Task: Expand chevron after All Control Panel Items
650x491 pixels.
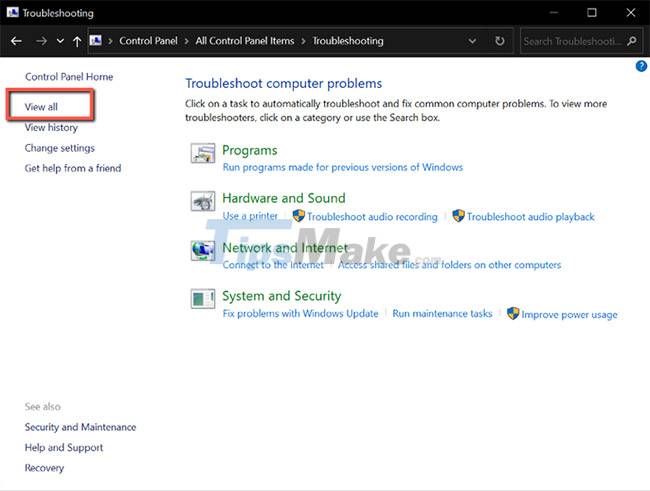Action: [303, 41]
